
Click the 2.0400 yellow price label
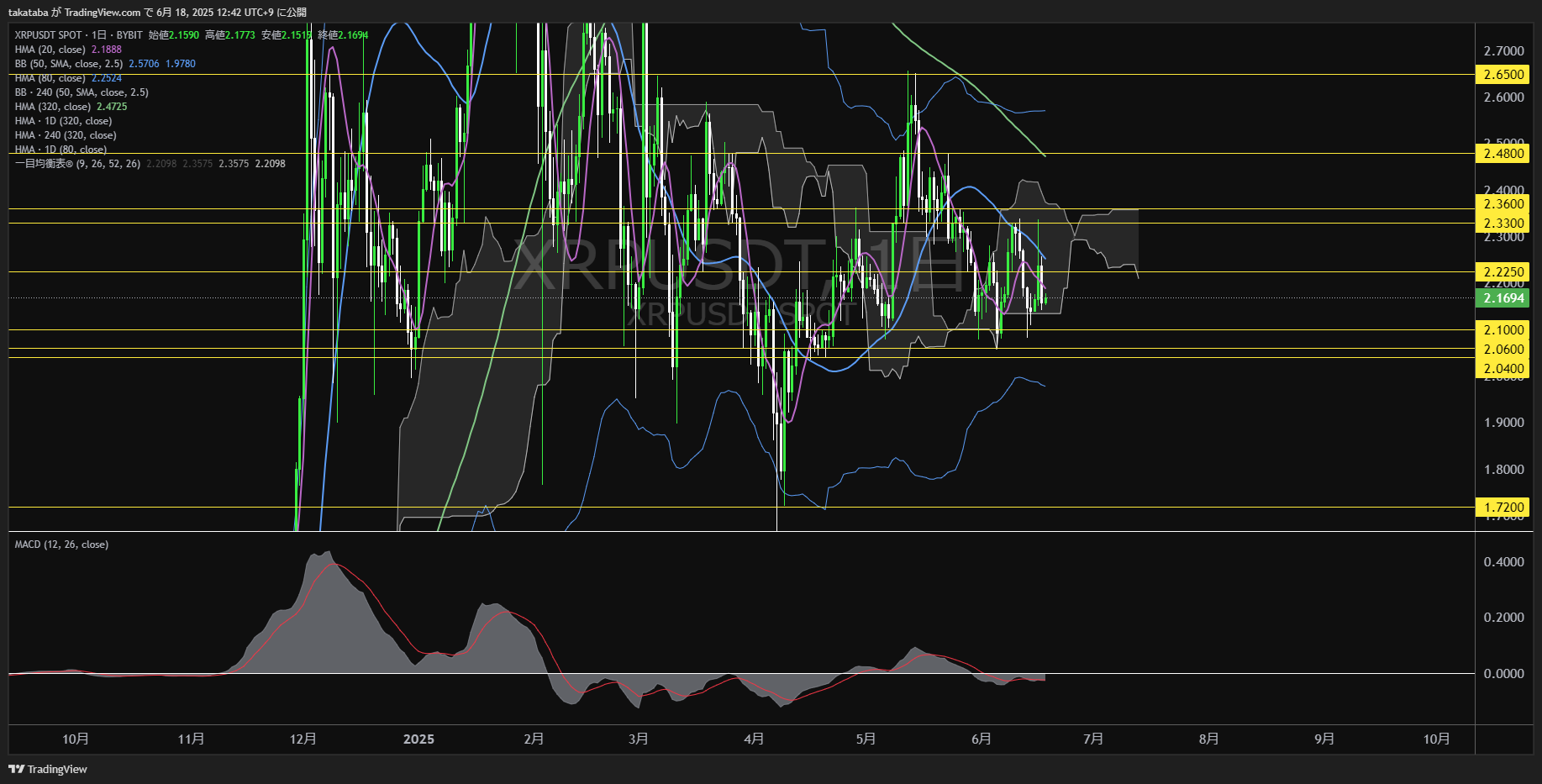(1503, 369)
